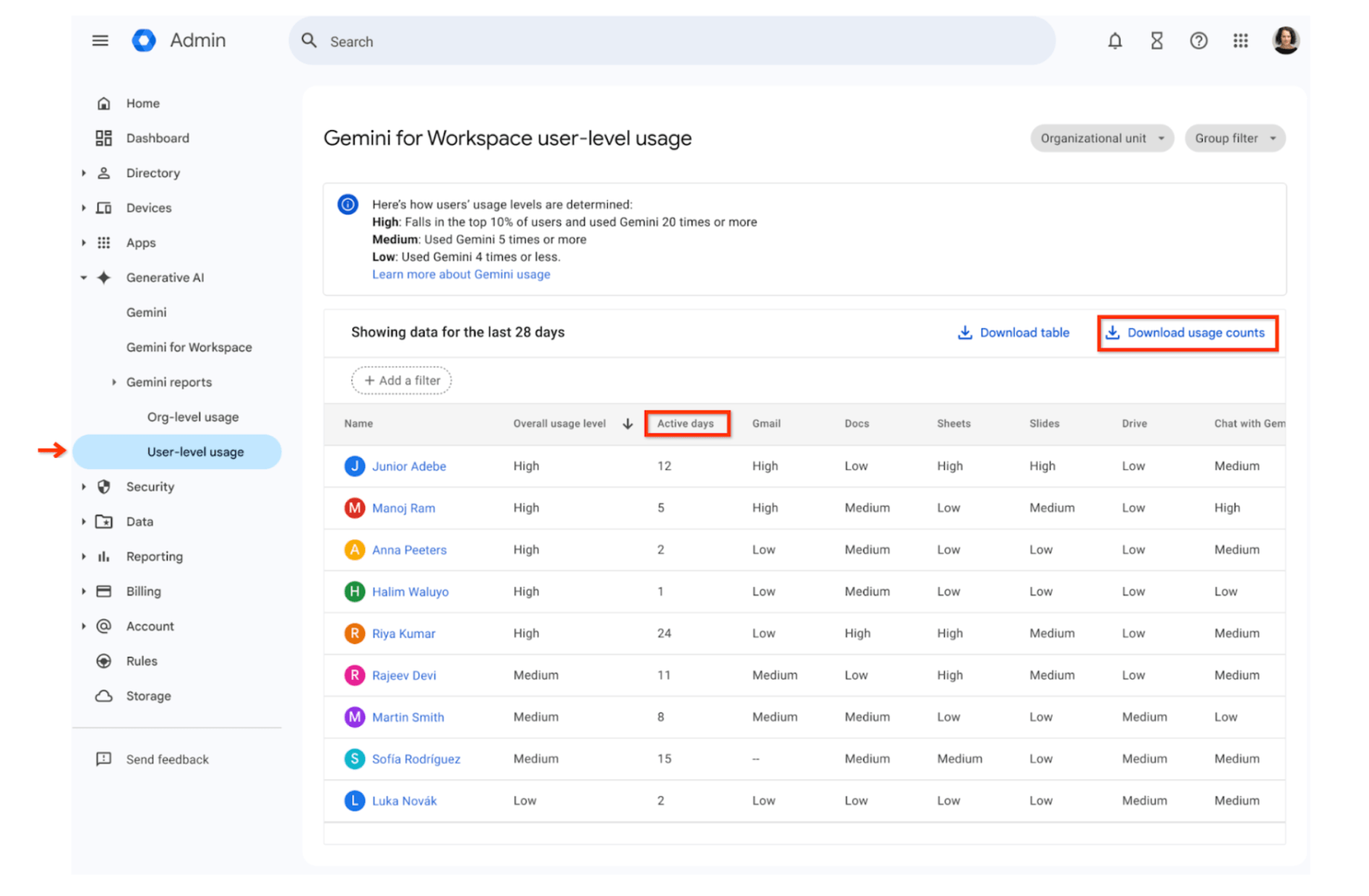Click the Directory person icon
This screenshot has height=896, width=1369.
coord(104,173)
